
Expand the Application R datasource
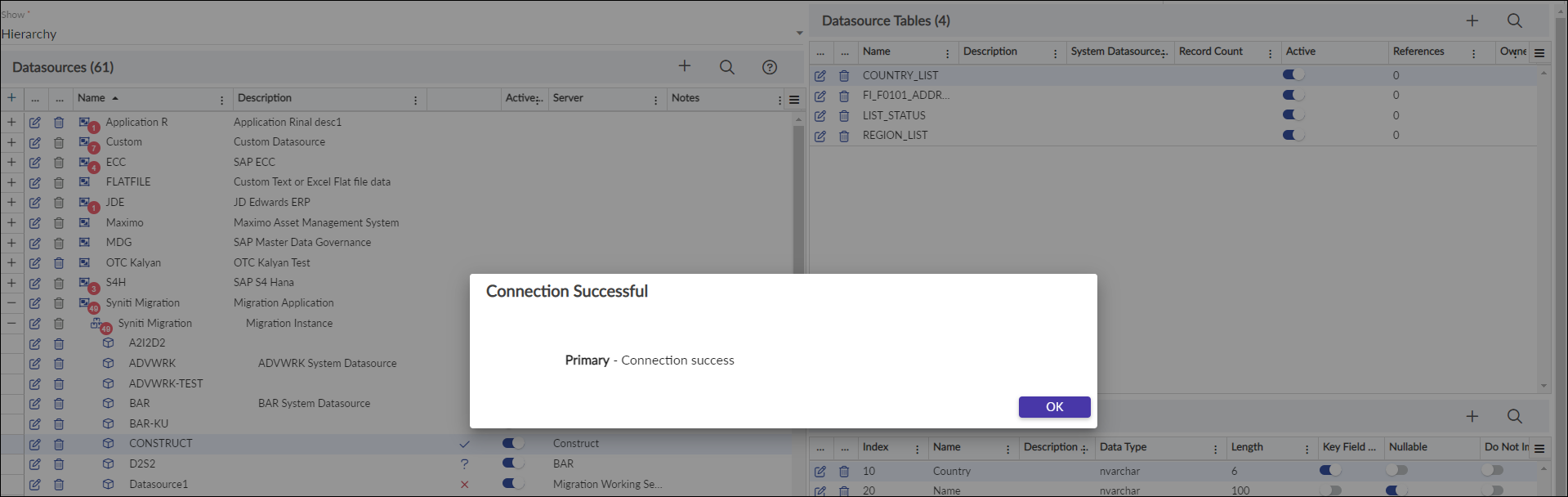click(11, 122)
